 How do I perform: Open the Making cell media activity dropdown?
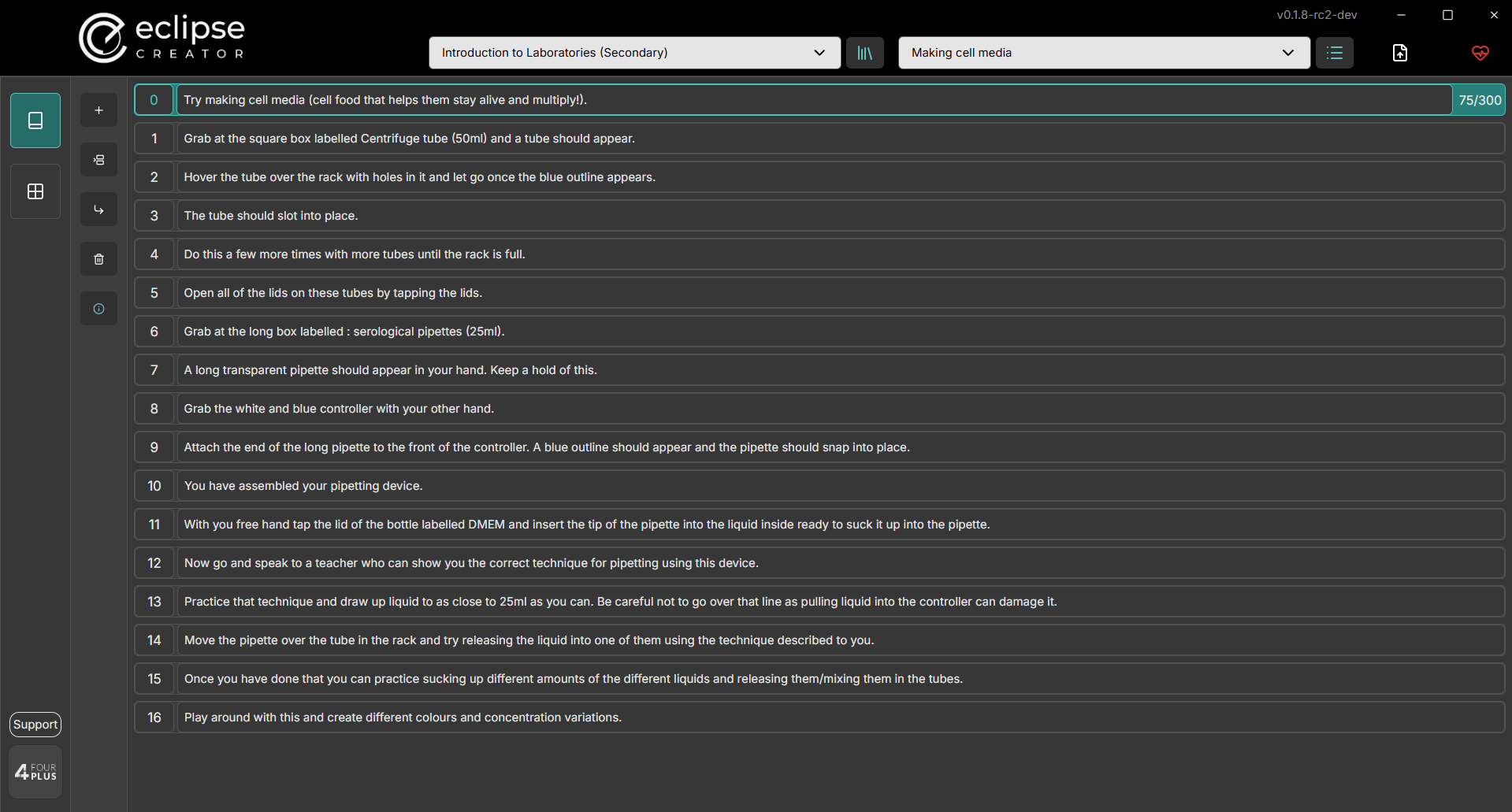click(x=1102, y=53)
